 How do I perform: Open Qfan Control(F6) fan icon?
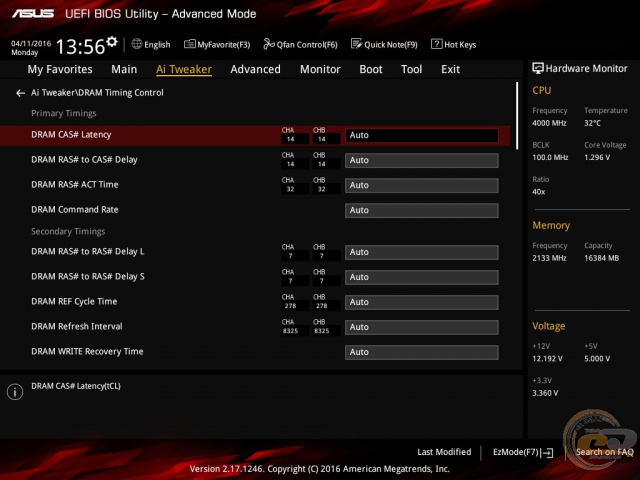pyautogui.click(x=269, y=44)
